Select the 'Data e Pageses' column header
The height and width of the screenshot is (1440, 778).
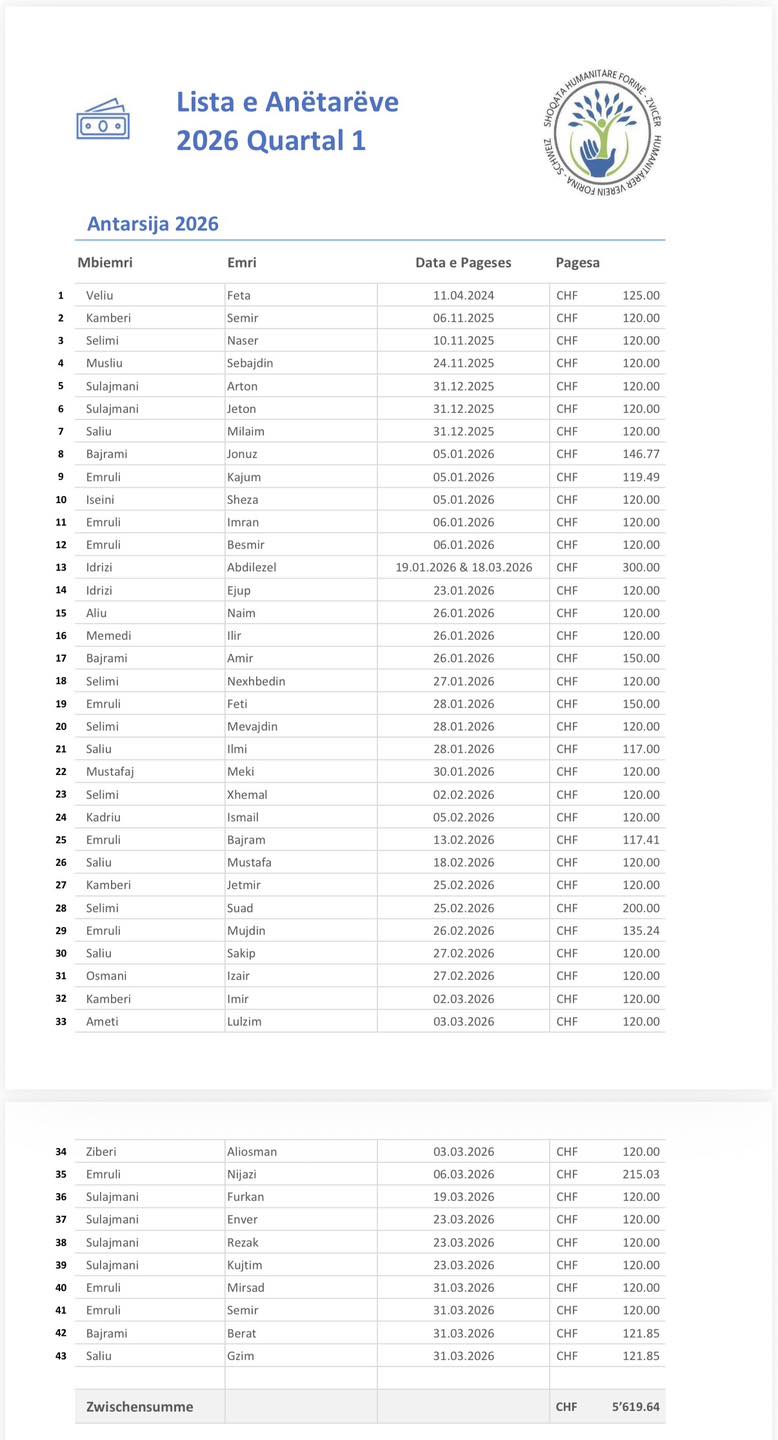tap(463, 263)
